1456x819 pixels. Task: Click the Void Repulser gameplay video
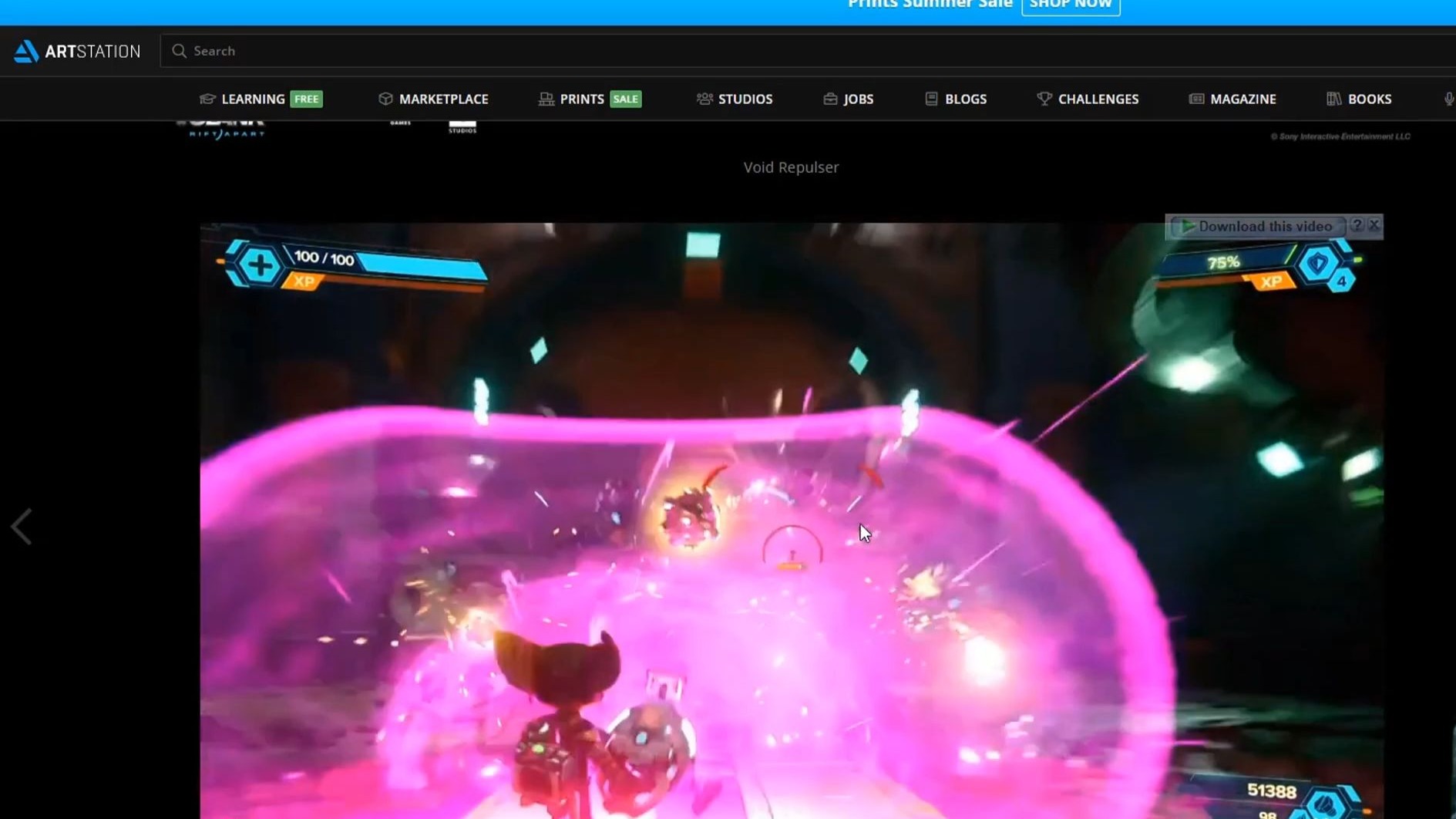point(792,521)
